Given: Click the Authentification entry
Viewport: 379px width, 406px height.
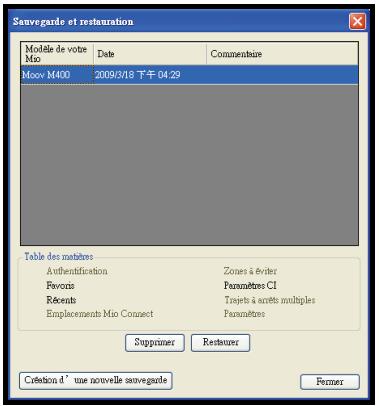Looking at the screenshot, I should pos(77,271).
